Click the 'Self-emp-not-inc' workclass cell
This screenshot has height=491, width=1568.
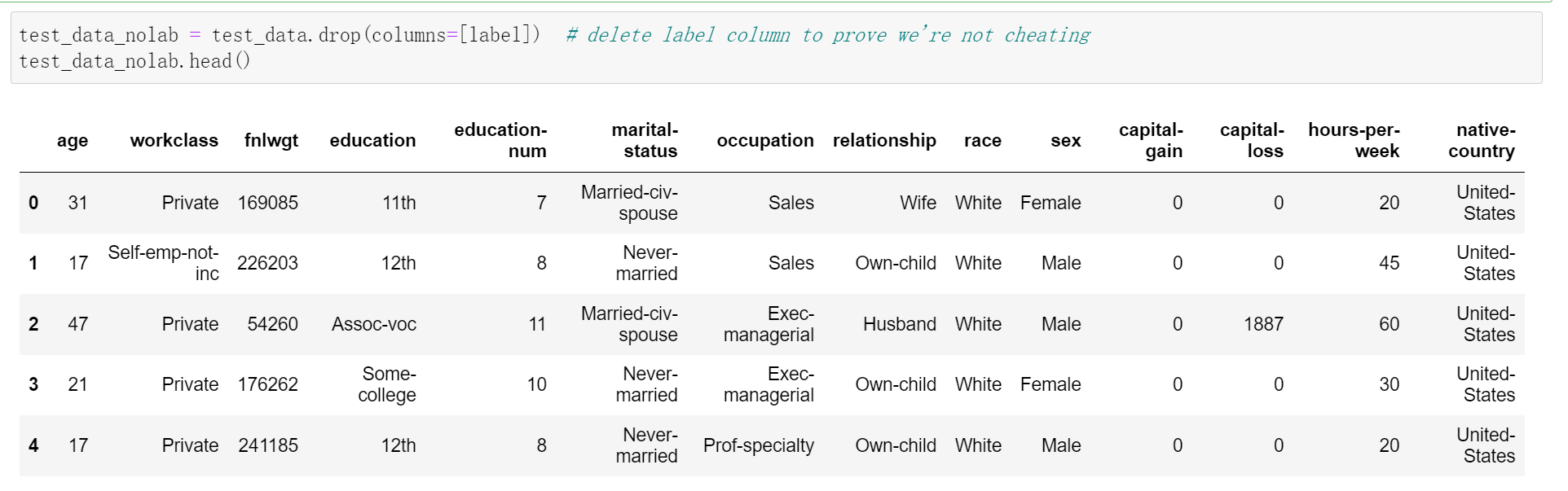tap(164, 263)
